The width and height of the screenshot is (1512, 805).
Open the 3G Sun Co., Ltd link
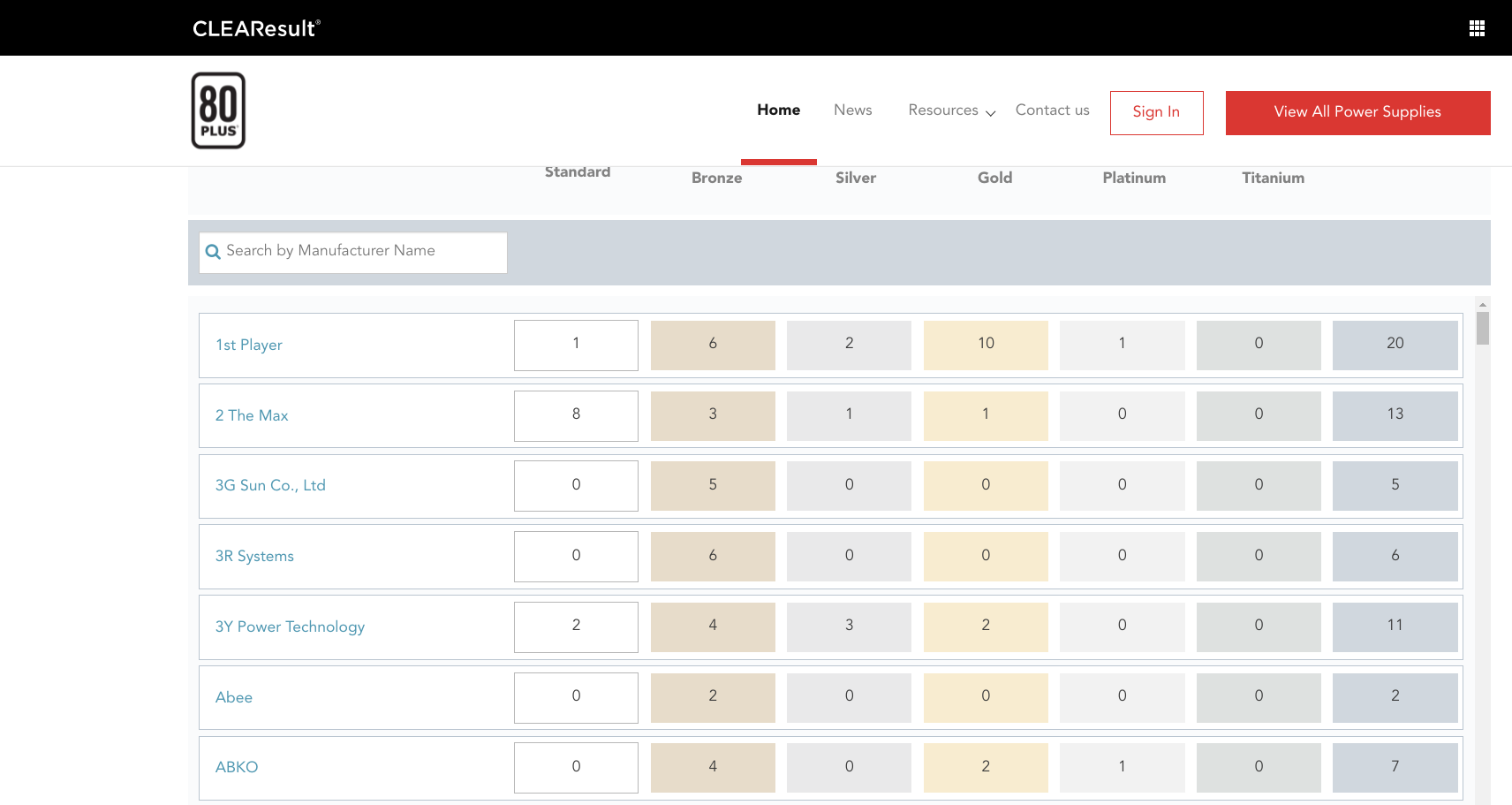point(270,485)
